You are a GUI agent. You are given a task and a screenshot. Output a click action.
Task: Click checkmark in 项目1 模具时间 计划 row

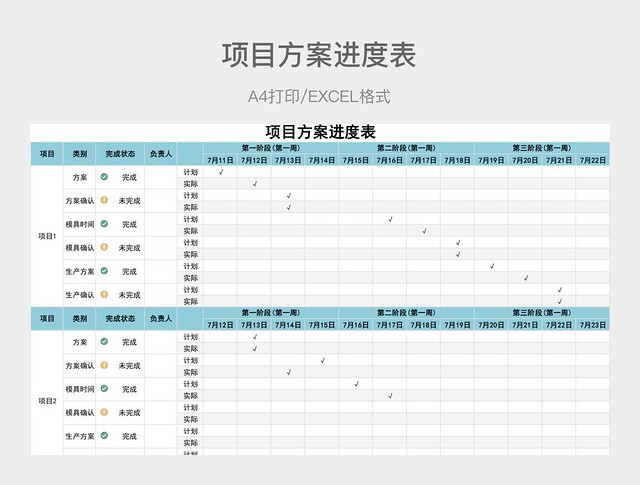click(390, 219)
